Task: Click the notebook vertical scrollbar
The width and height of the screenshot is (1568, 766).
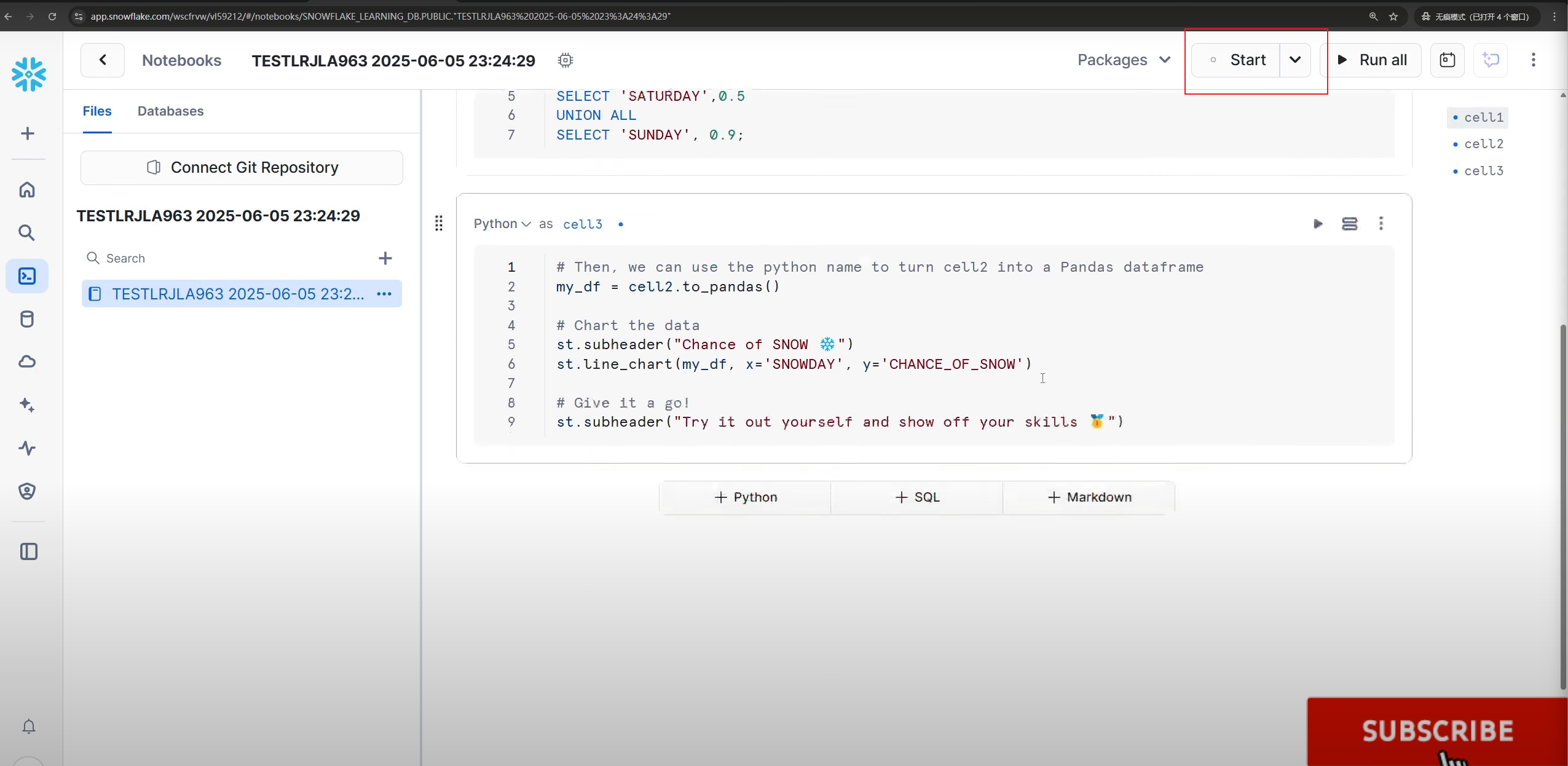Action: 1563,507
